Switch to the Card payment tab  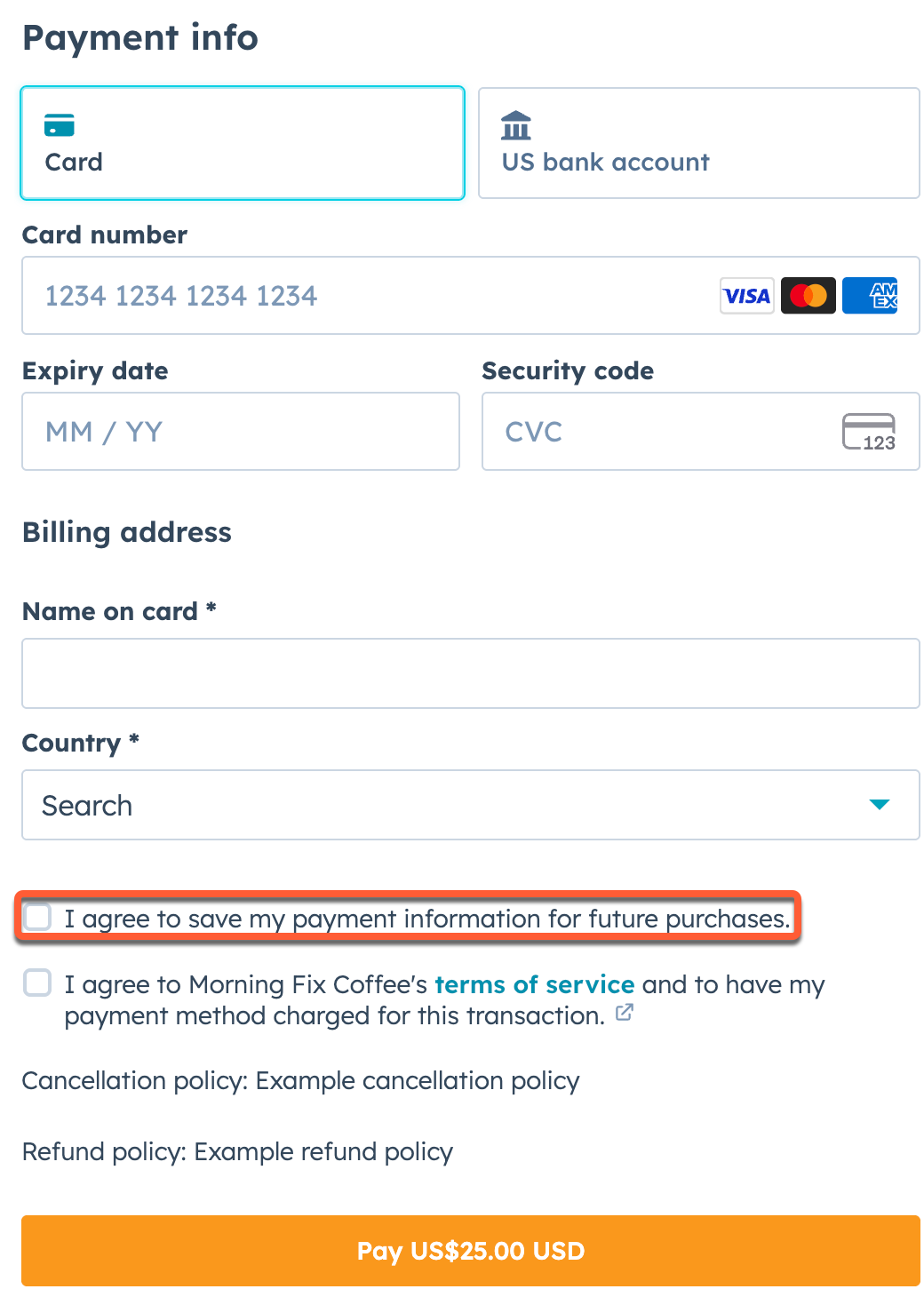click(242, 142)
